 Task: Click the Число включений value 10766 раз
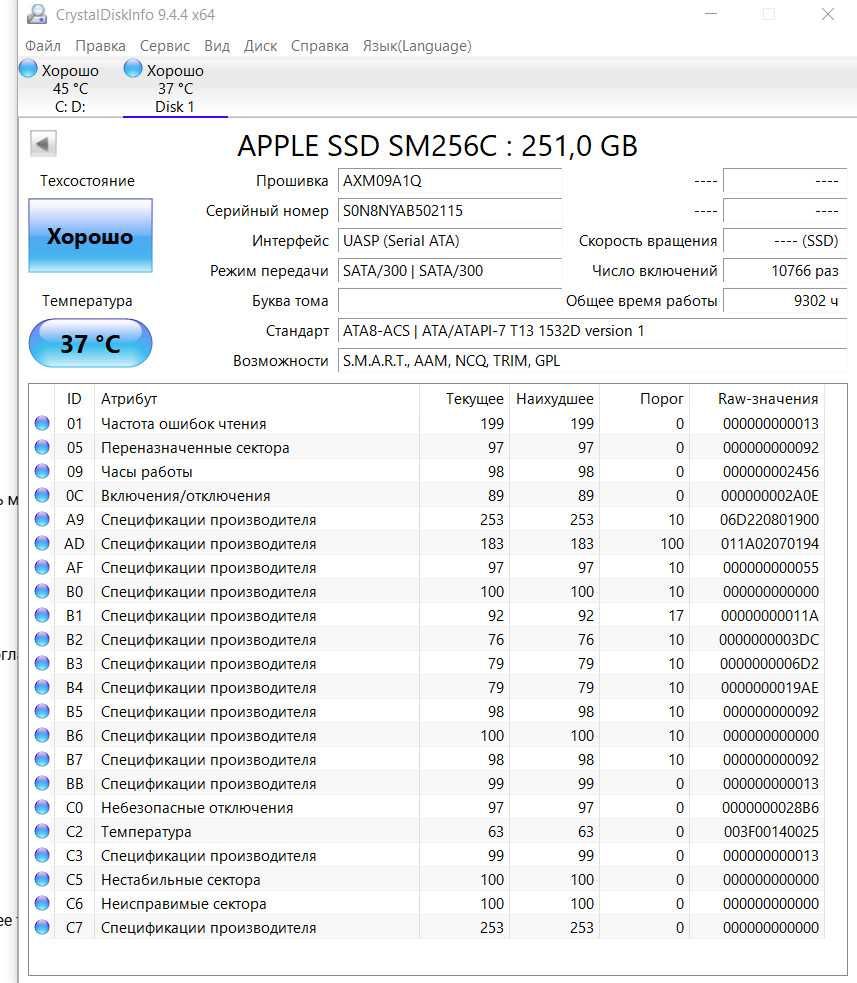click(x=785, y=271)
